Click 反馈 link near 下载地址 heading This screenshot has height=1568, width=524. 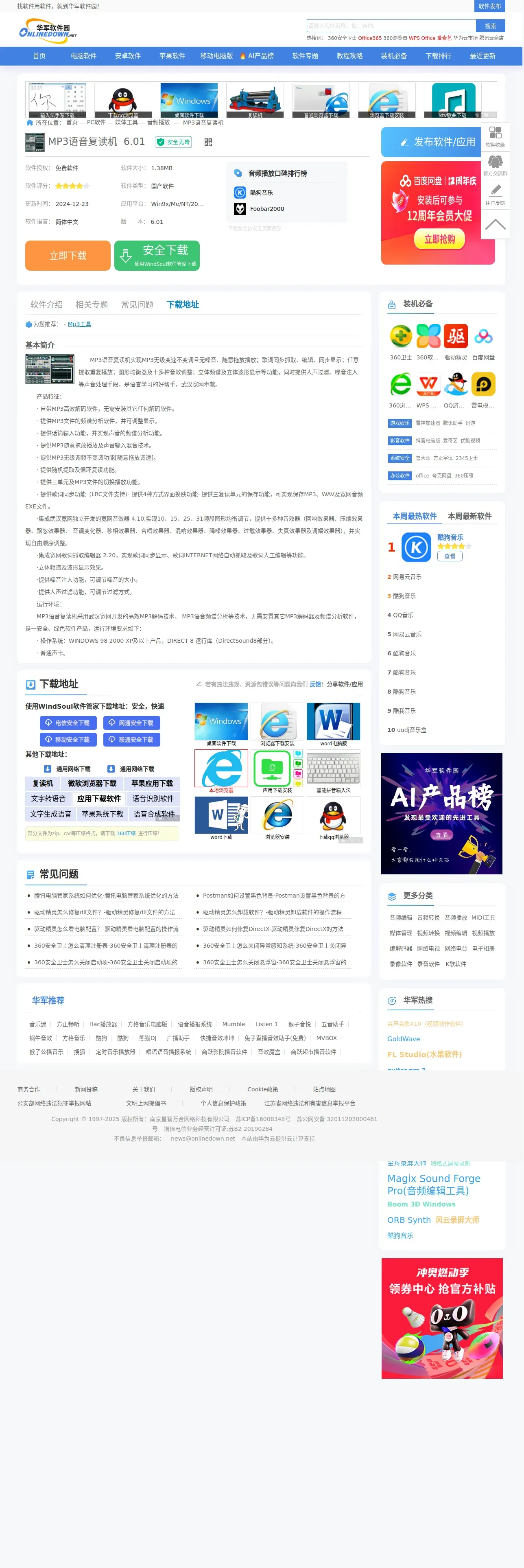315,684
